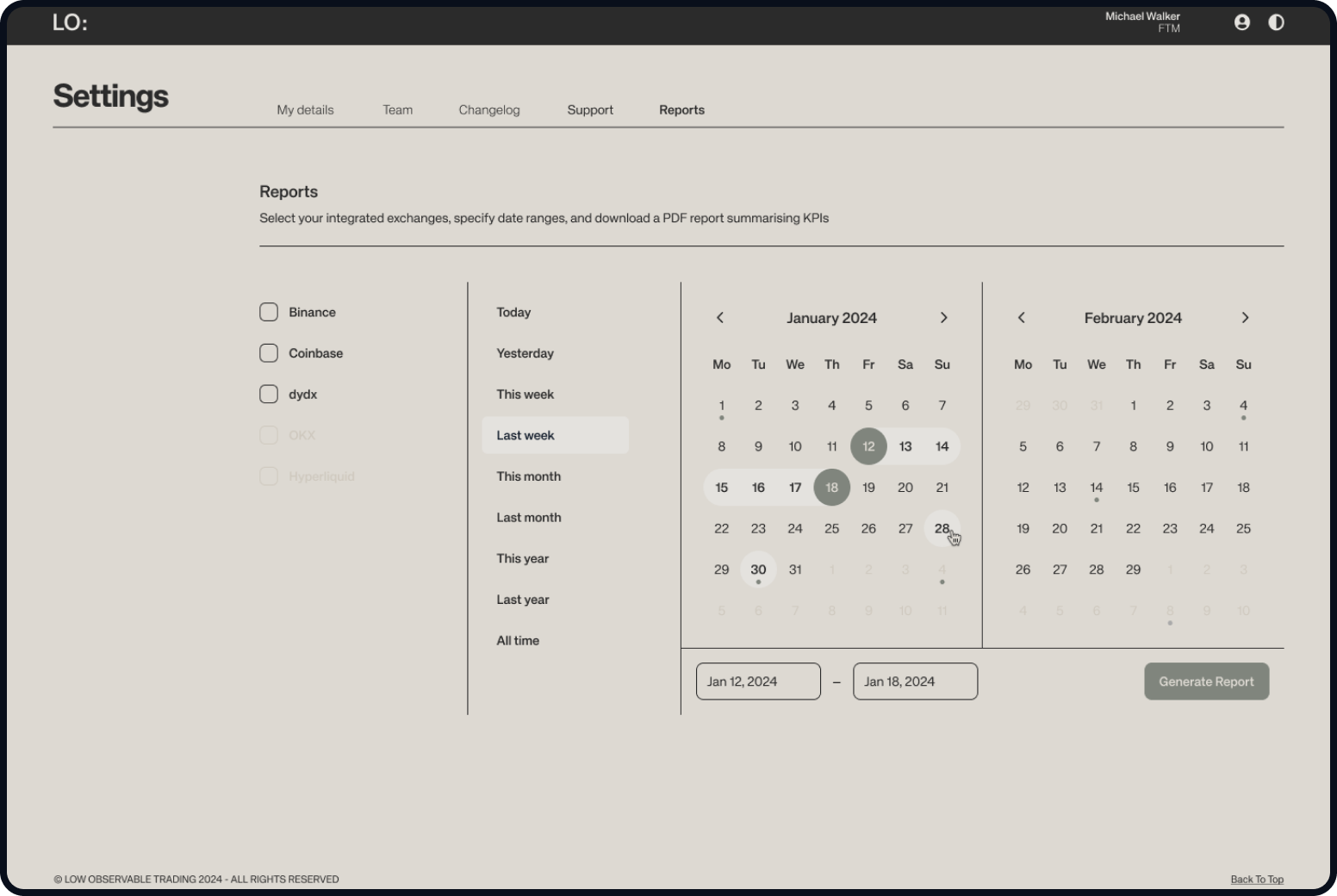Click the Settings page heading
1337x896 pixels.
[110, 96]
